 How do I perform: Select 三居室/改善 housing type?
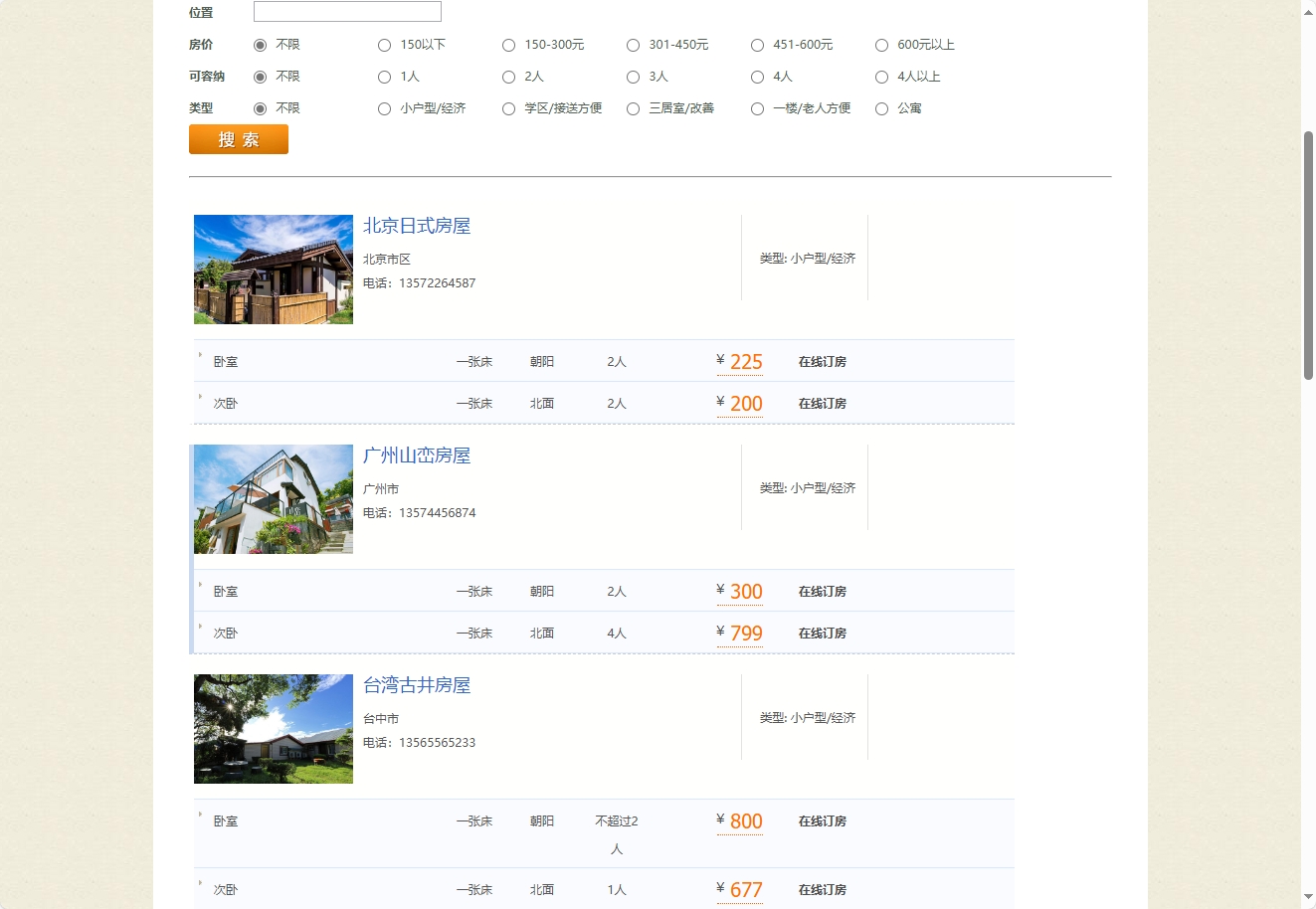633,108
